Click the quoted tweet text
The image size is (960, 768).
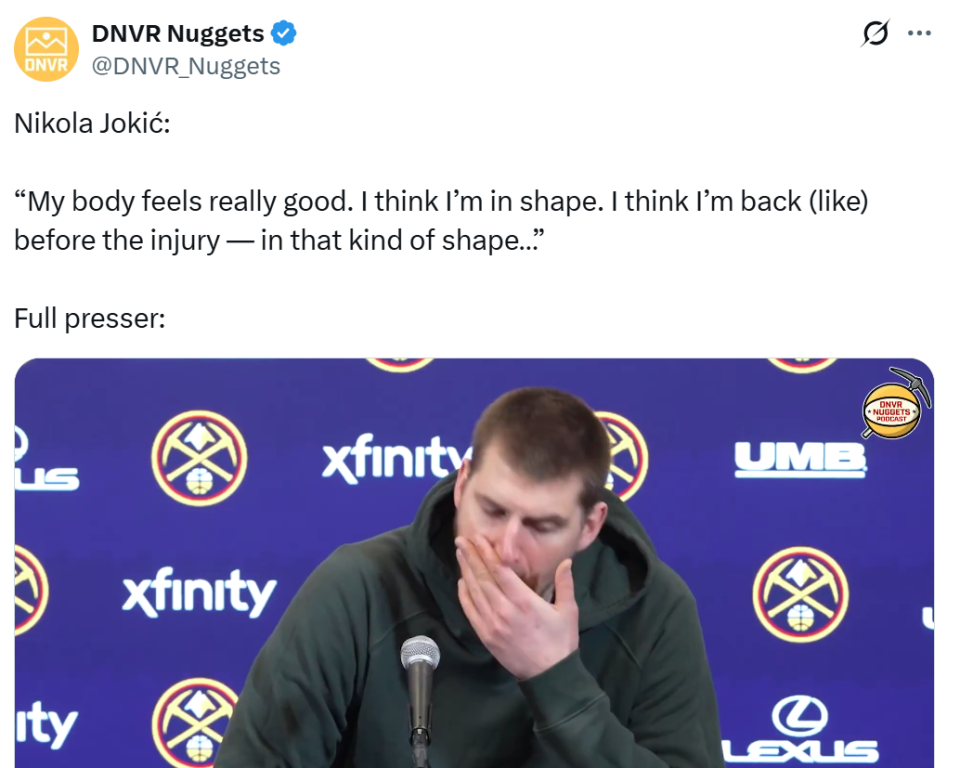[441, 220]
